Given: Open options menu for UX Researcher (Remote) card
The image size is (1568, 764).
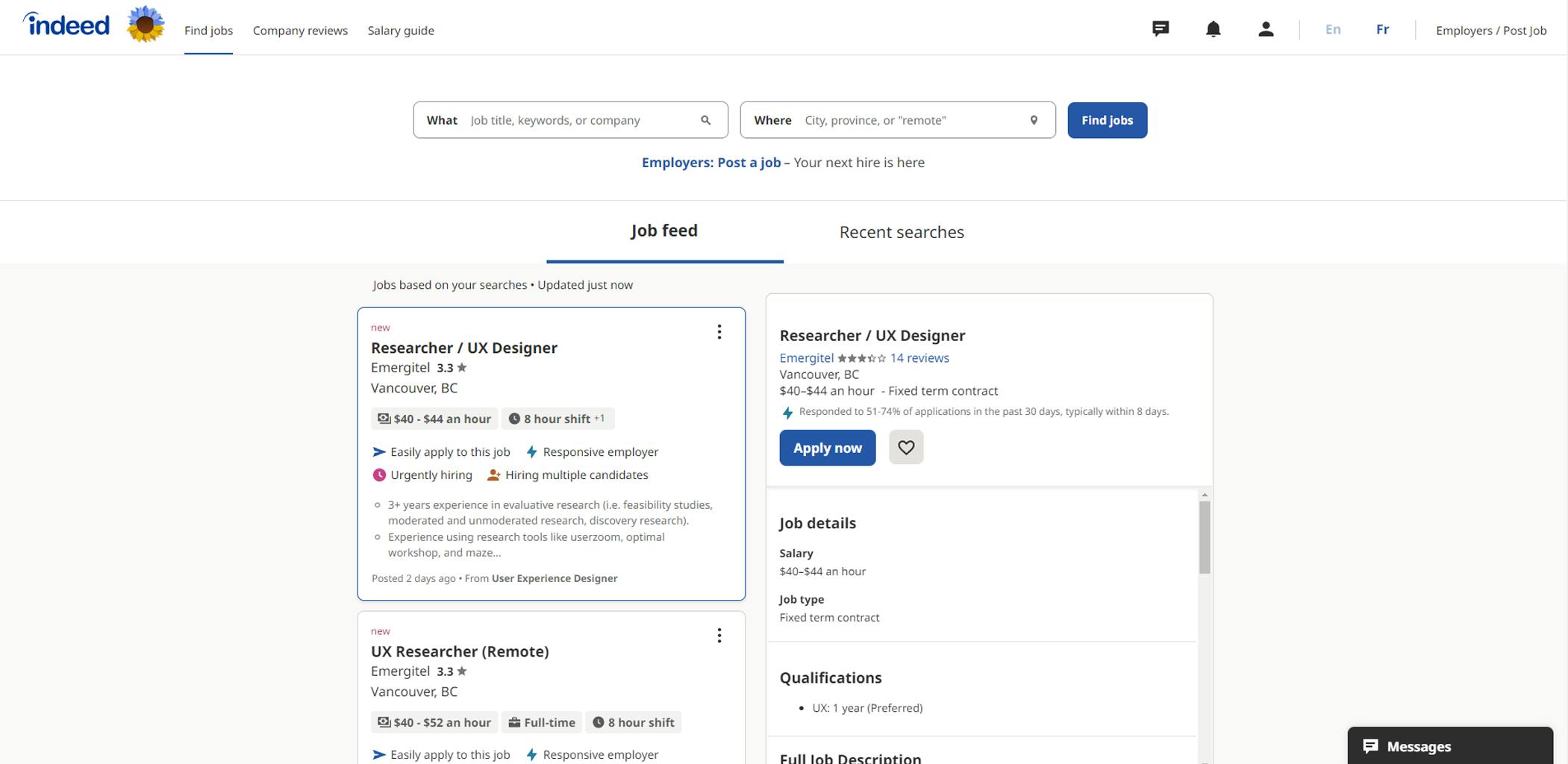Looking at the screenshot, I should pyautogui.click(x=719, y=636).
